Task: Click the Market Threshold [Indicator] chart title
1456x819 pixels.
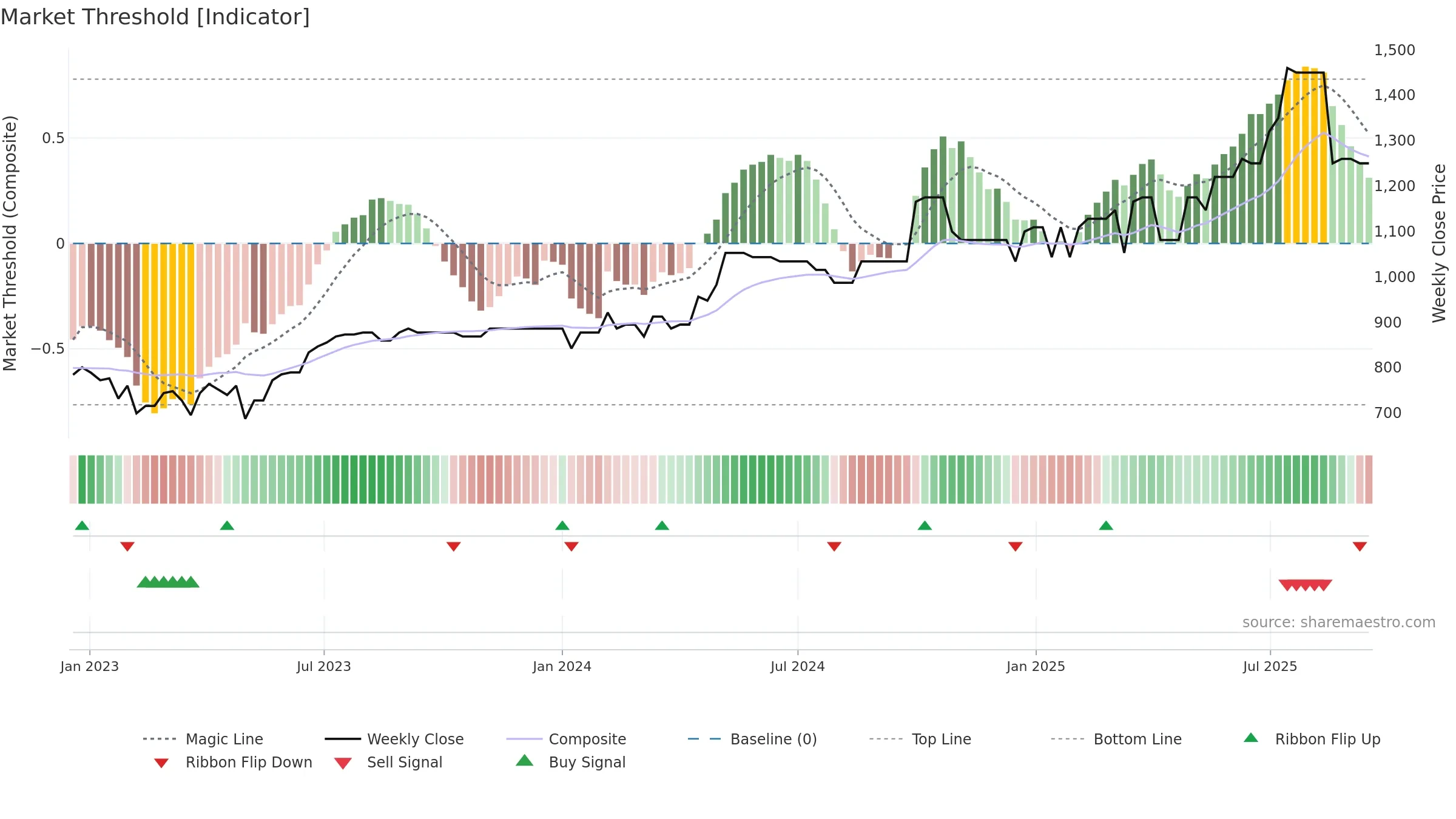Action: (155, 17)
